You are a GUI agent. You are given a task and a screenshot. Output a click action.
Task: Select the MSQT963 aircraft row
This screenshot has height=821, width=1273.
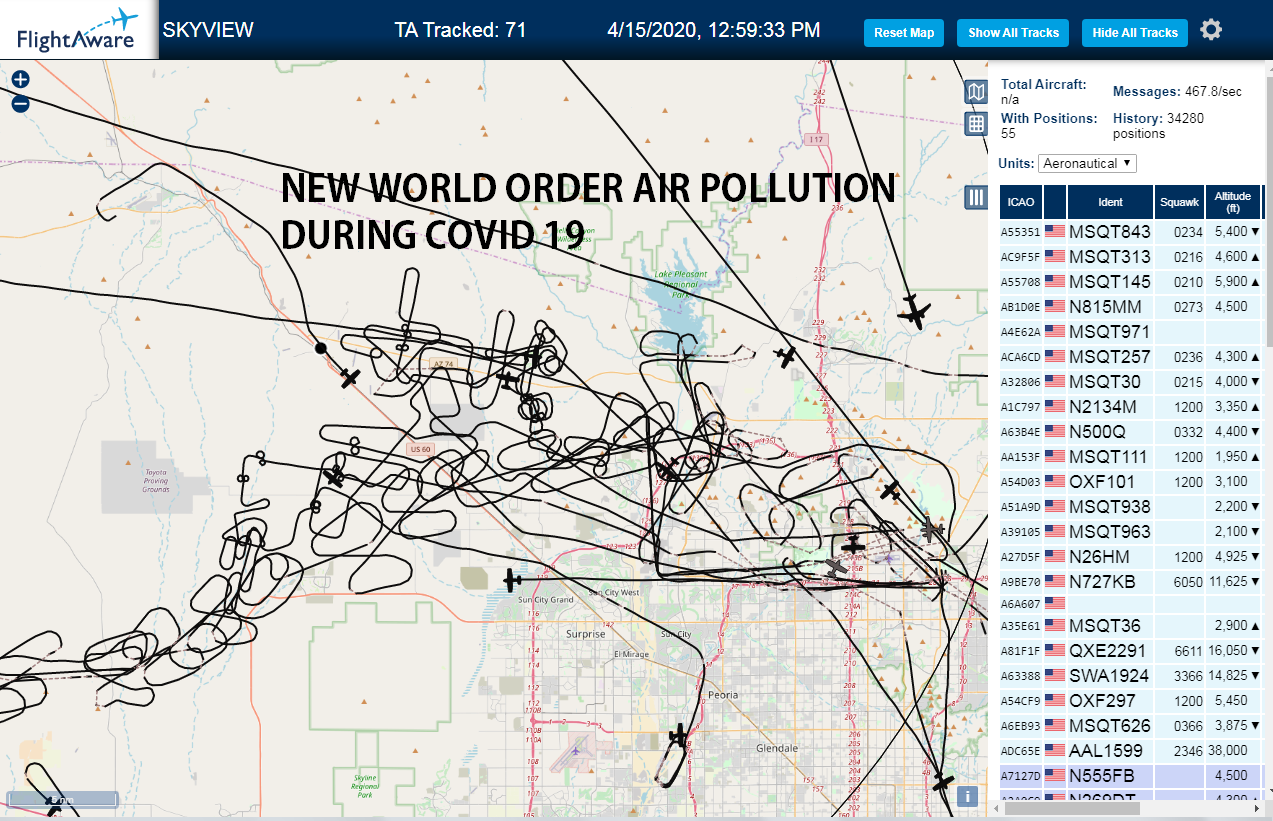1130,532
